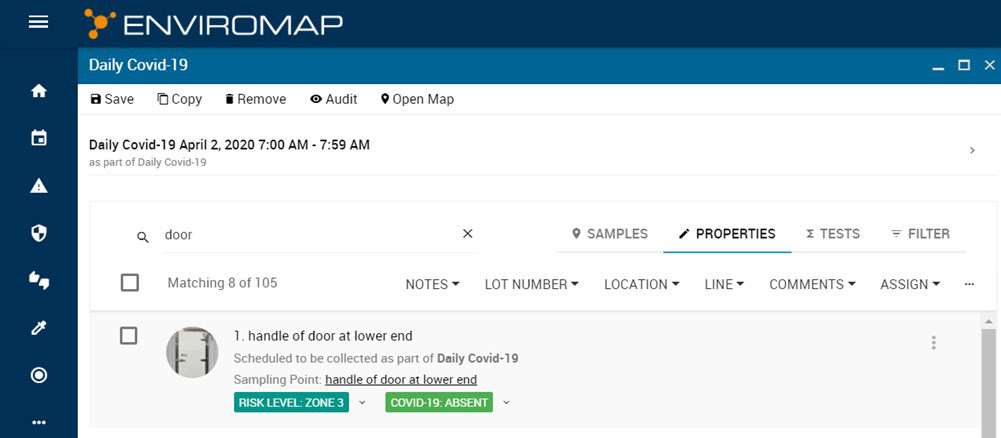Switch to the SAMPLES tab
This screenshot has width=1001, height=438.
[x=610, y=234]
